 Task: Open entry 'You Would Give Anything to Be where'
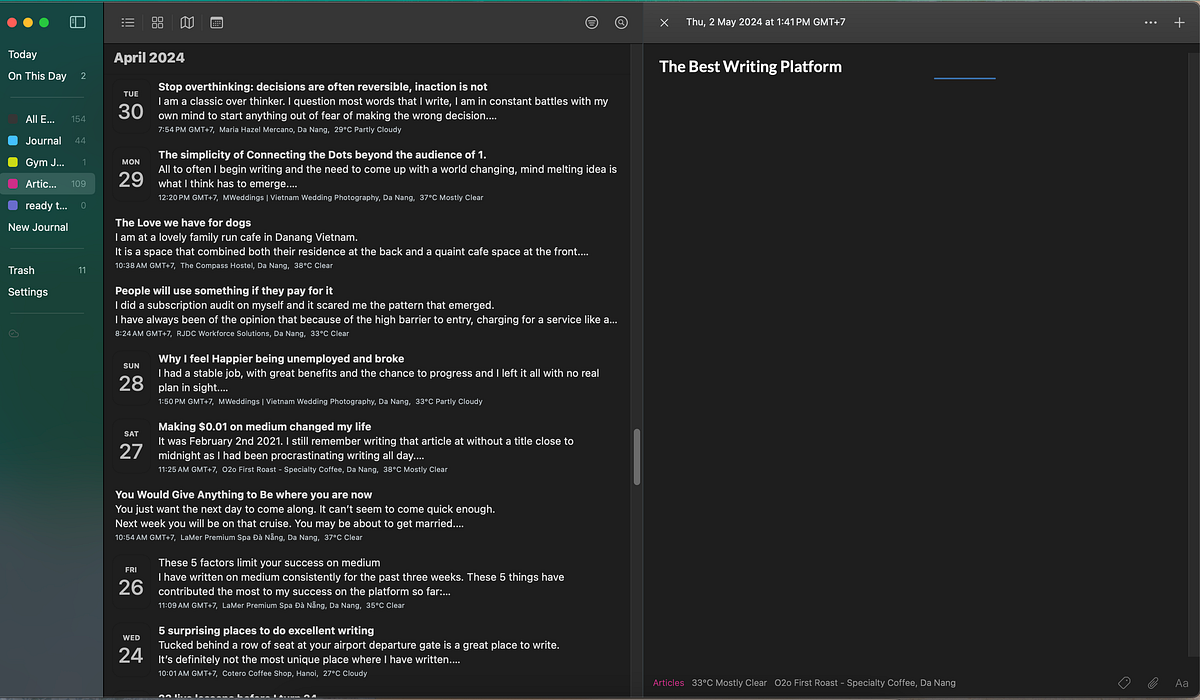point(366,516)
